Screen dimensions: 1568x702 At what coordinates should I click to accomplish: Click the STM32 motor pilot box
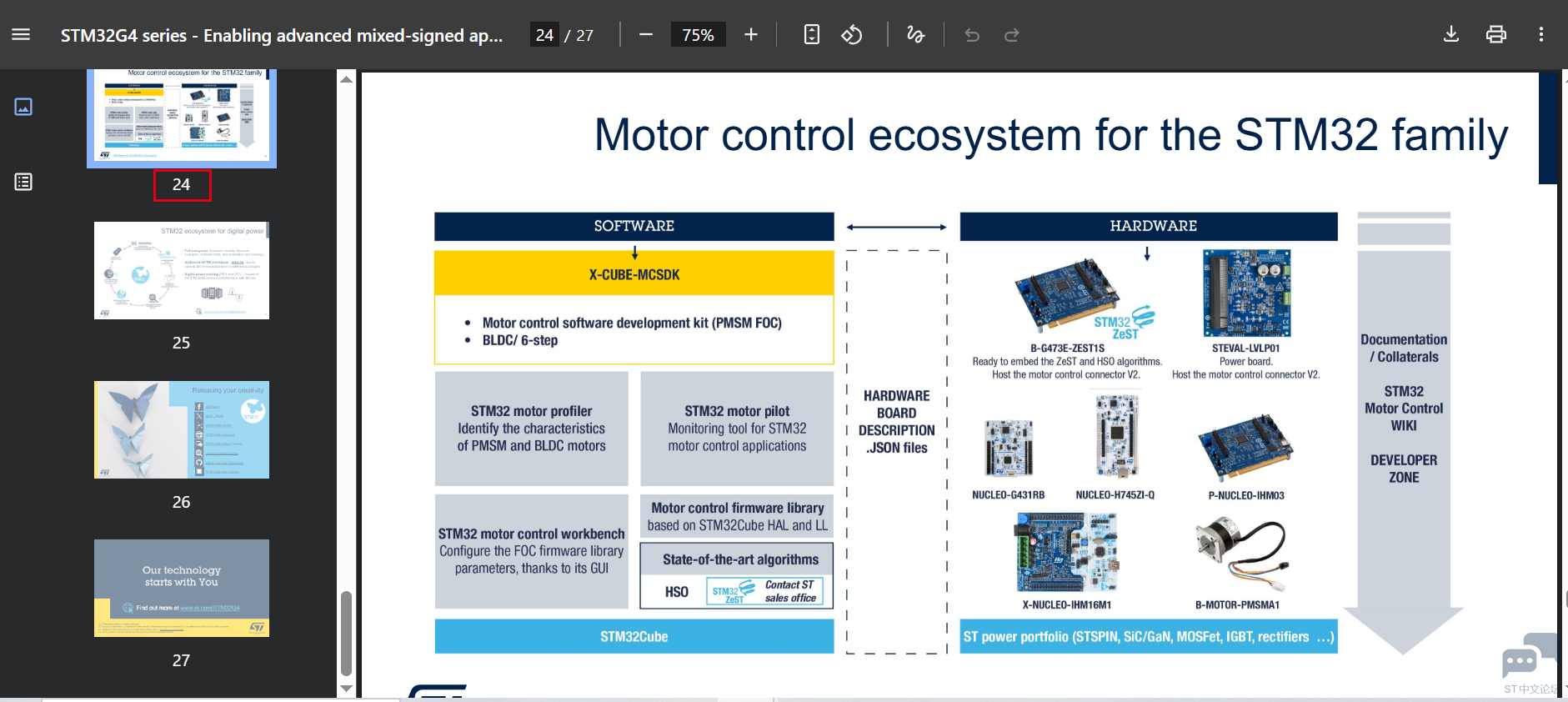point(737,429)
